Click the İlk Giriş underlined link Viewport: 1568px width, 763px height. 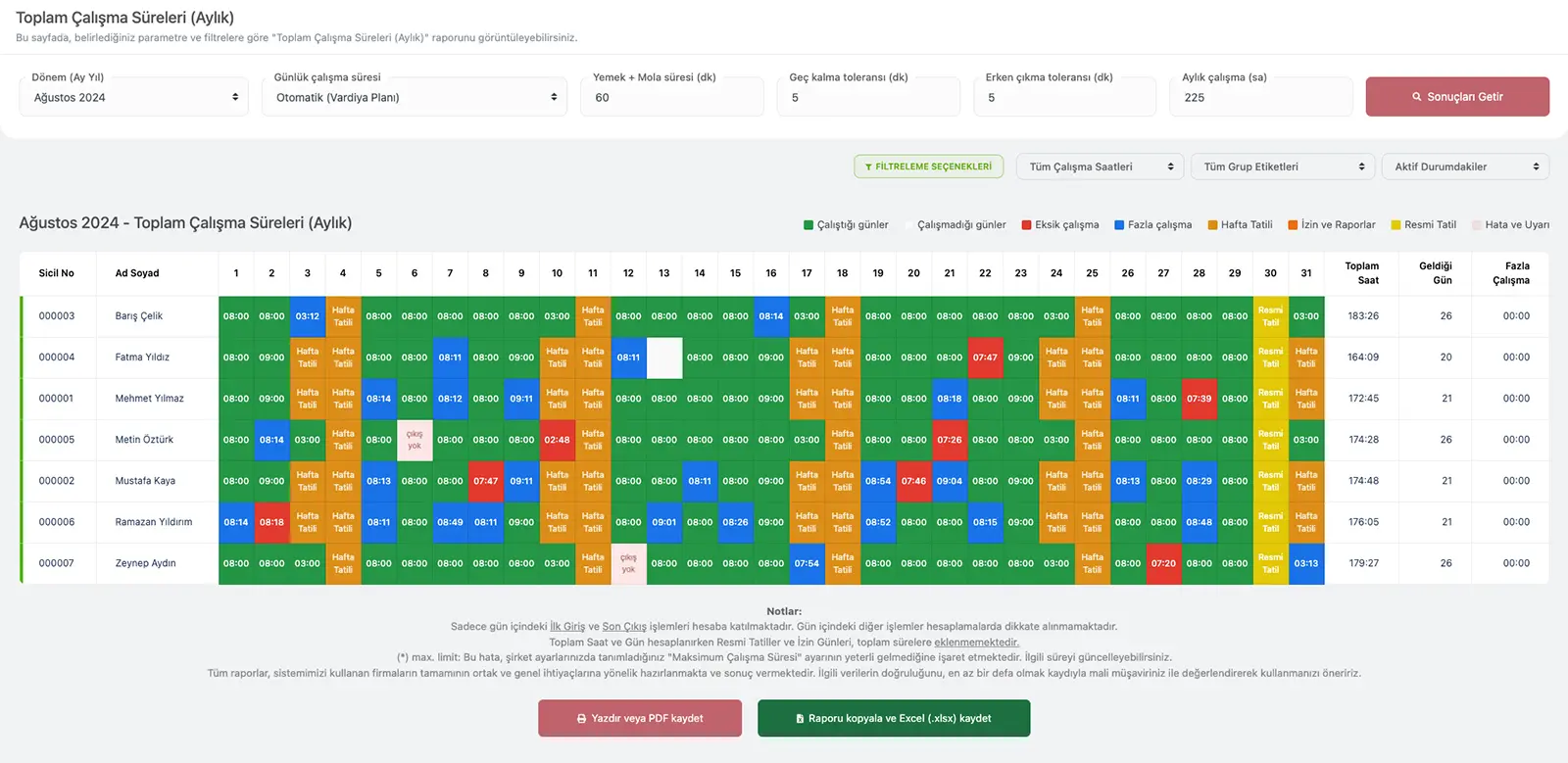click(x=566, y=627)
